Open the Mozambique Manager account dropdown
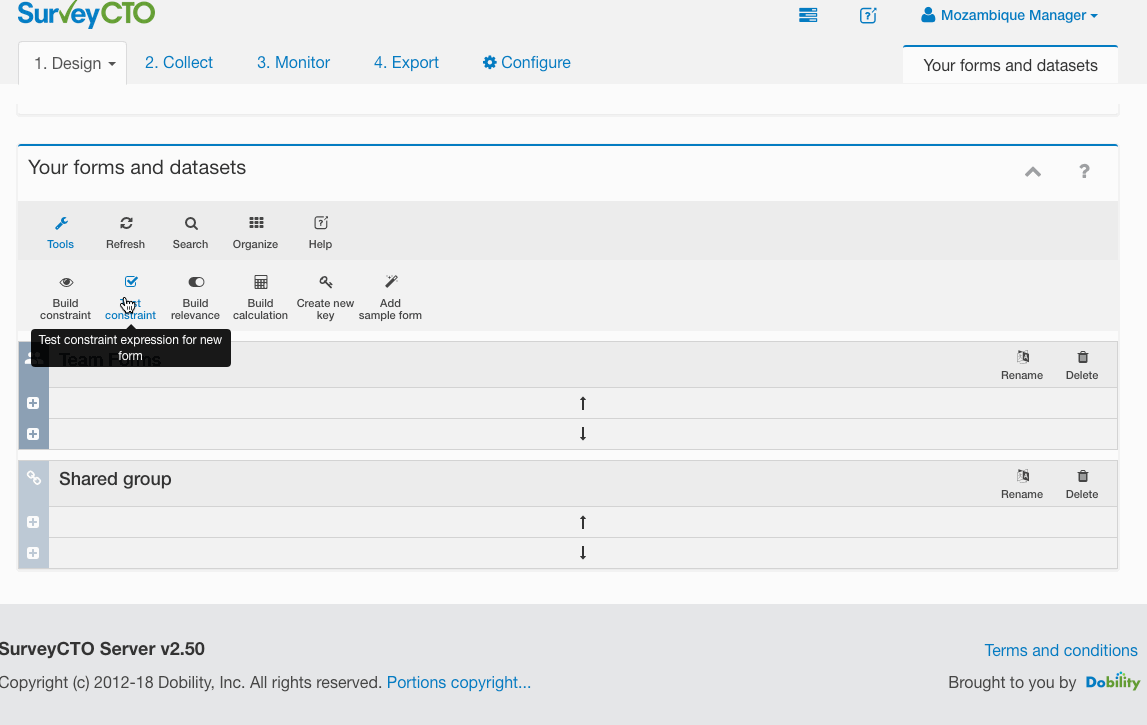Viewport: 1147px width, 725px height. (x=1009, y=15)
